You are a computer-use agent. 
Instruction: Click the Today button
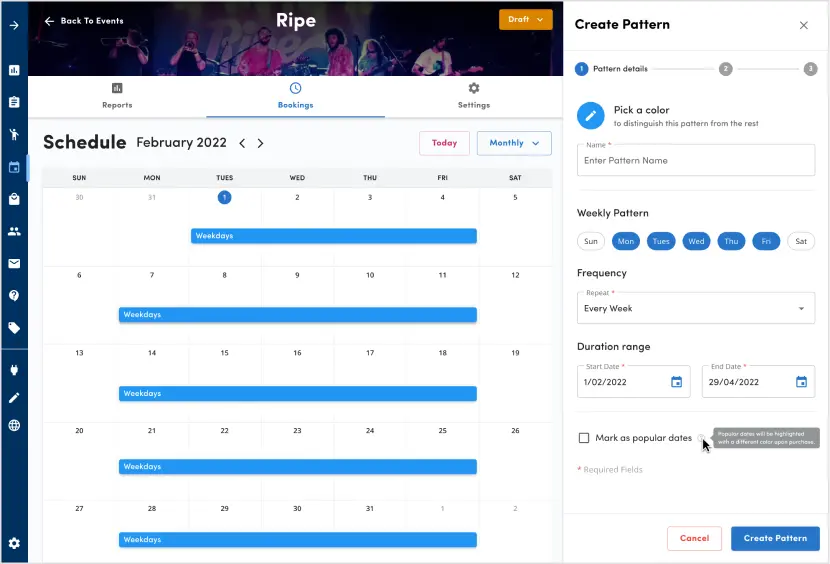(x=444, y=143)
